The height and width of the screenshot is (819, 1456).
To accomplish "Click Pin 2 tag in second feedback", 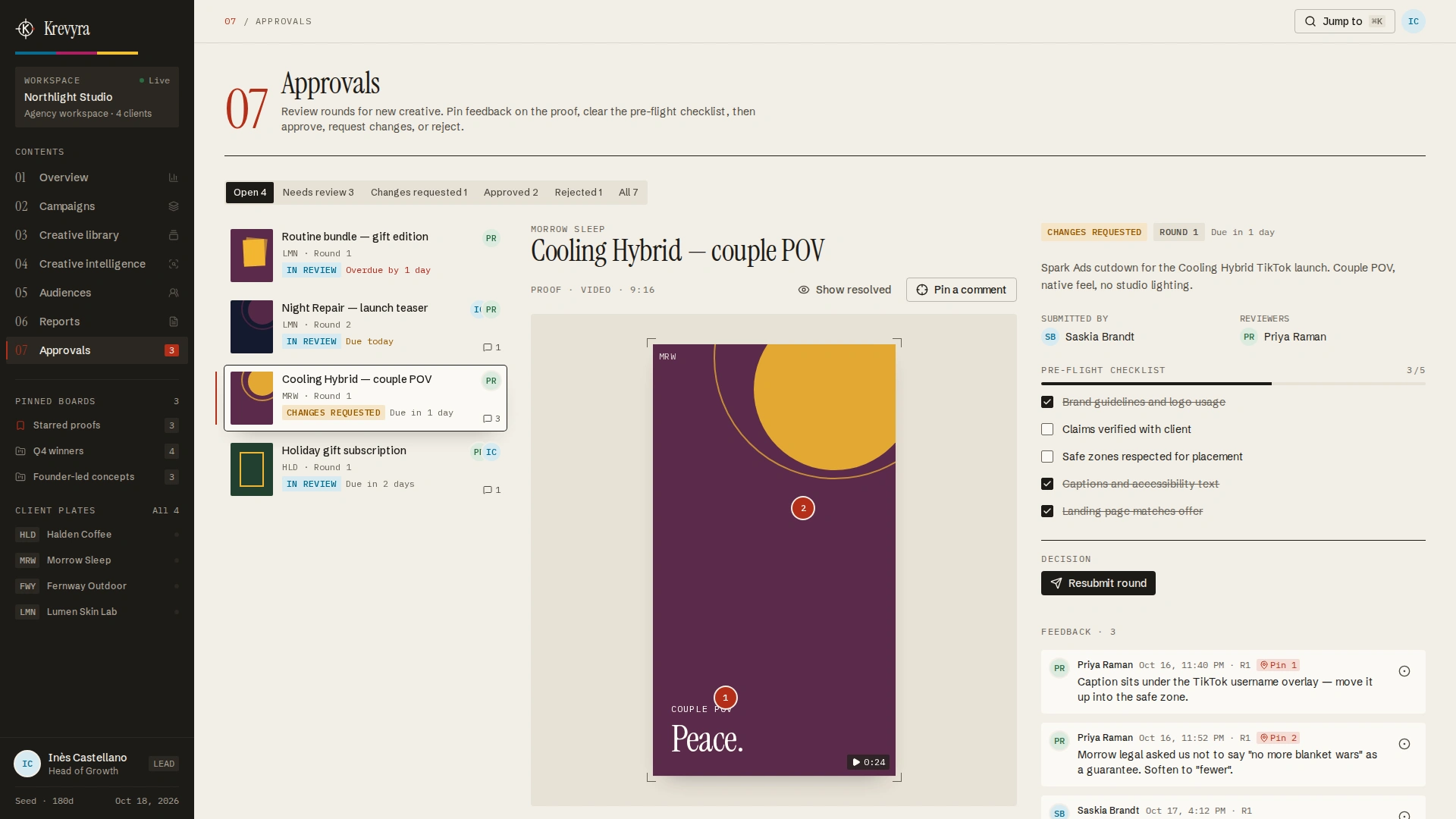I will click(x=1278, y=738).
